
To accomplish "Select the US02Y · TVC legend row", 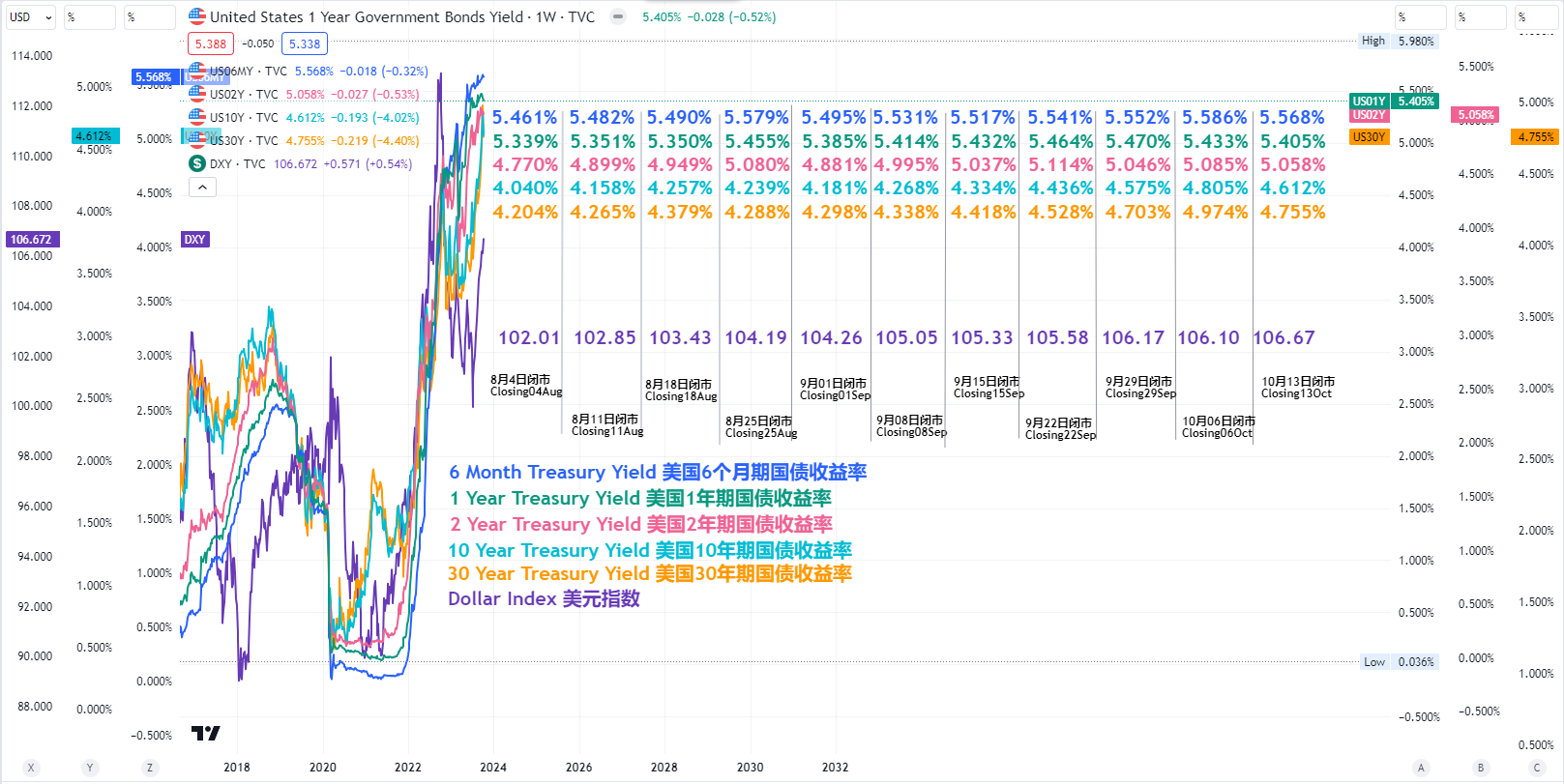I will [x=304, y=95].
